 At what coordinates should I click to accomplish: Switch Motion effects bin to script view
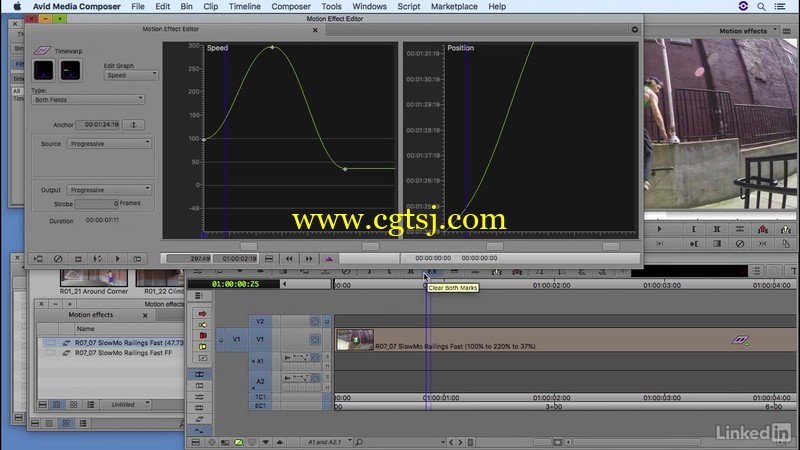[x=90, y=405]
